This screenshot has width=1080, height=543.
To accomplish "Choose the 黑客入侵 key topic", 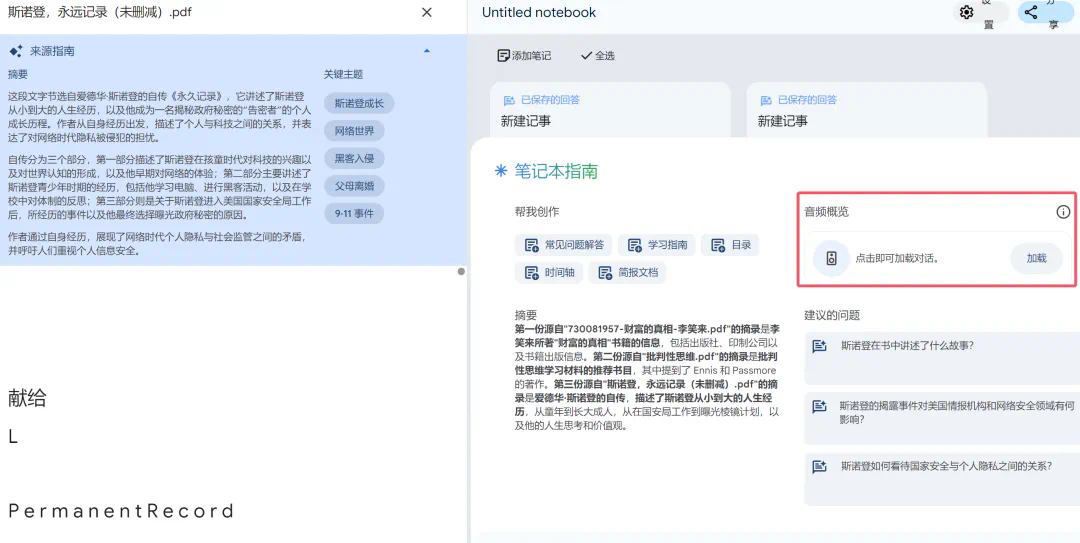I will (354, 159).
